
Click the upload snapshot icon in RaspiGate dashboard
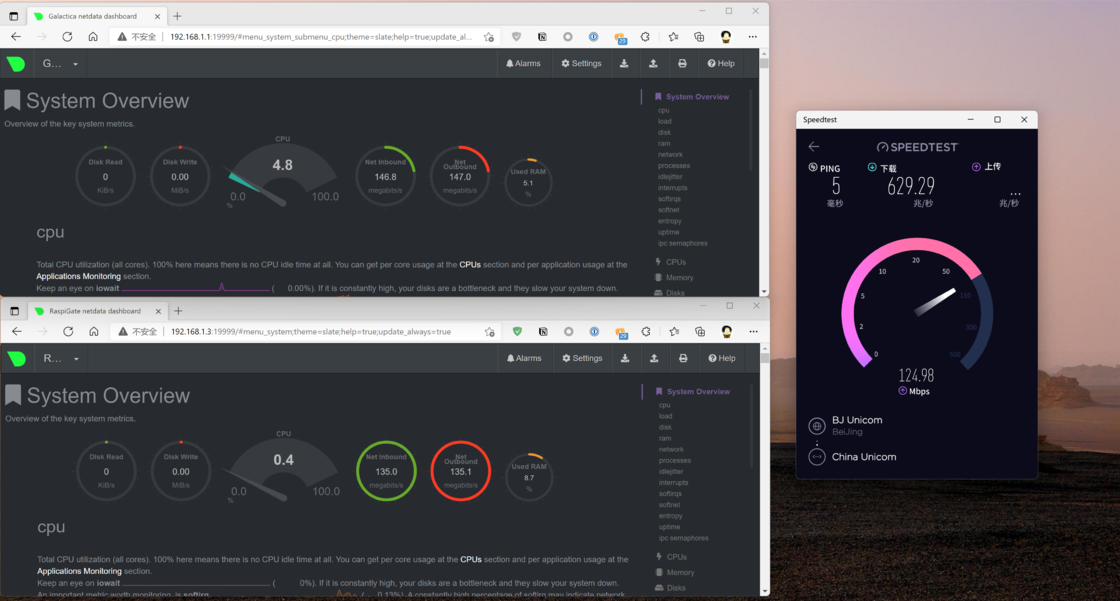(654, 359)
